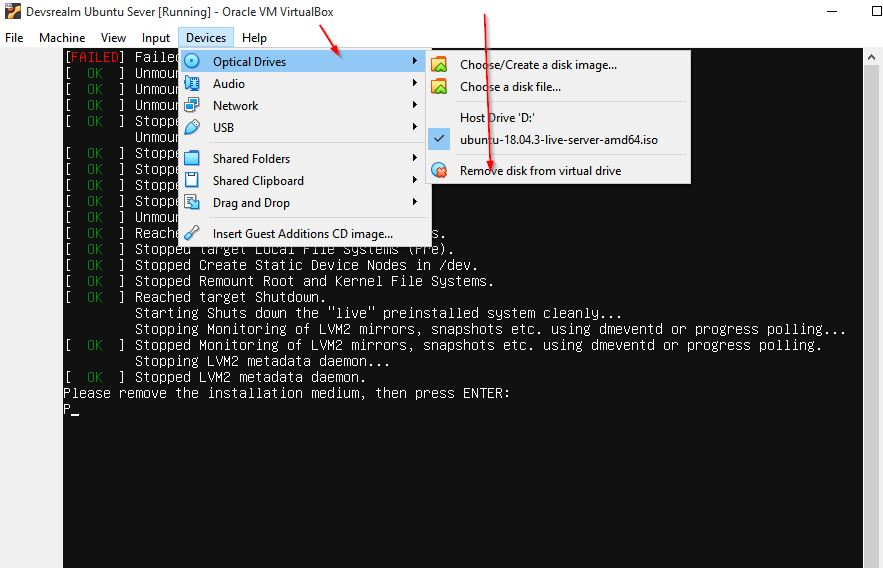Open the Help menu
The image size is (883, 568).
(254, 38)
